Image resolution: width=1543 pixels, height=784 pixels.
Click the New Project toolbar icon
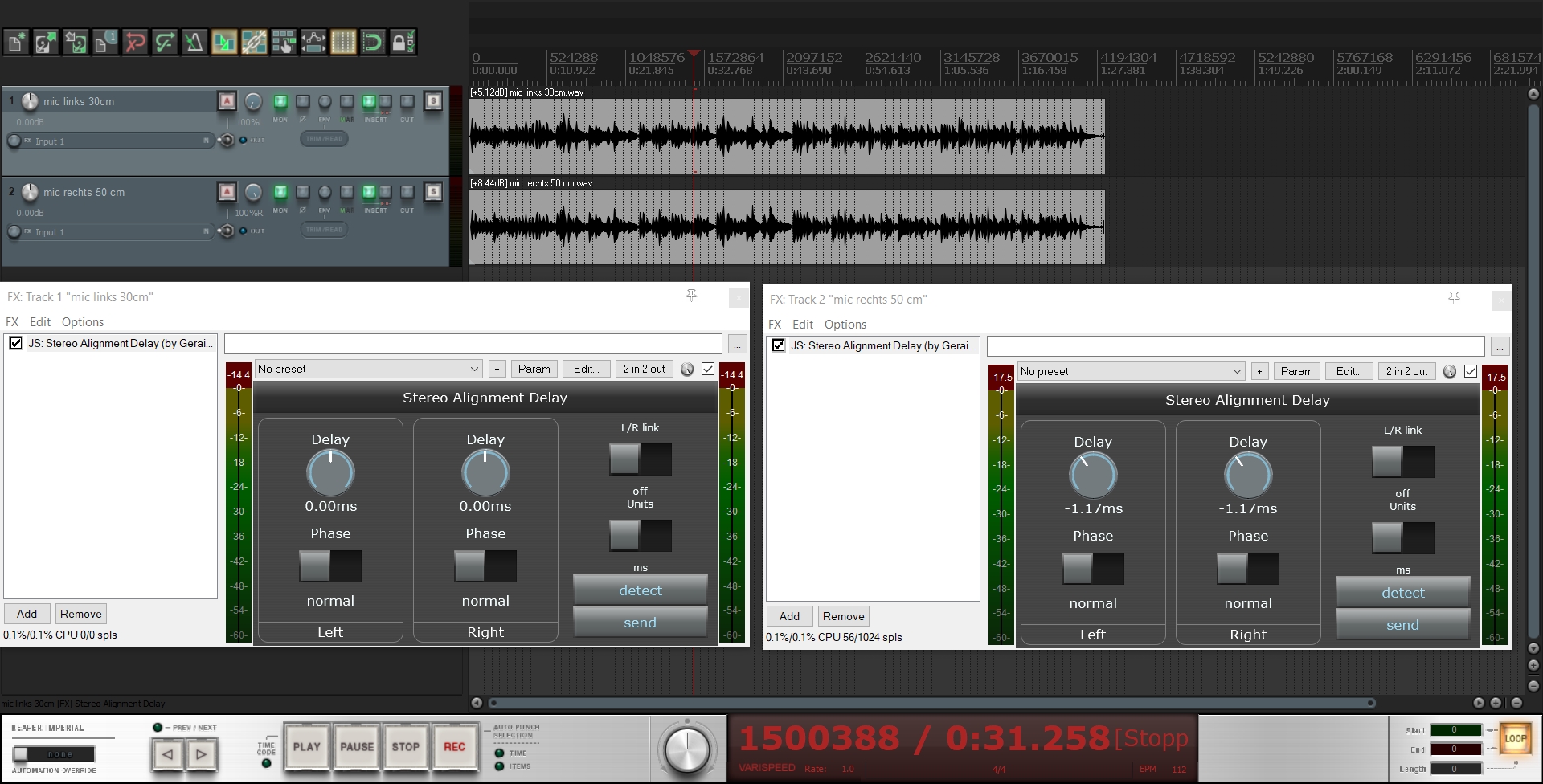15,42
